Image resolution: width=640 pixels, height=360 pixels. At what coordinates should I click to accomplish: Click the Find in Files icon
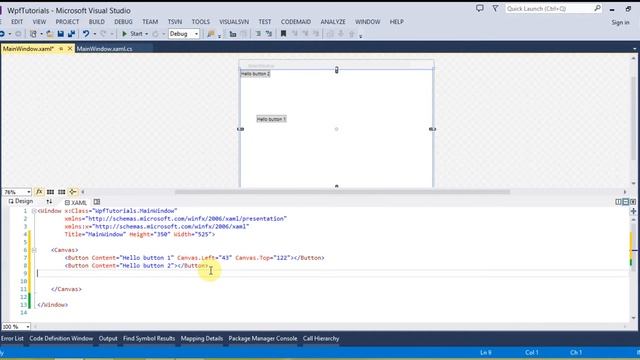coord(211,34)
